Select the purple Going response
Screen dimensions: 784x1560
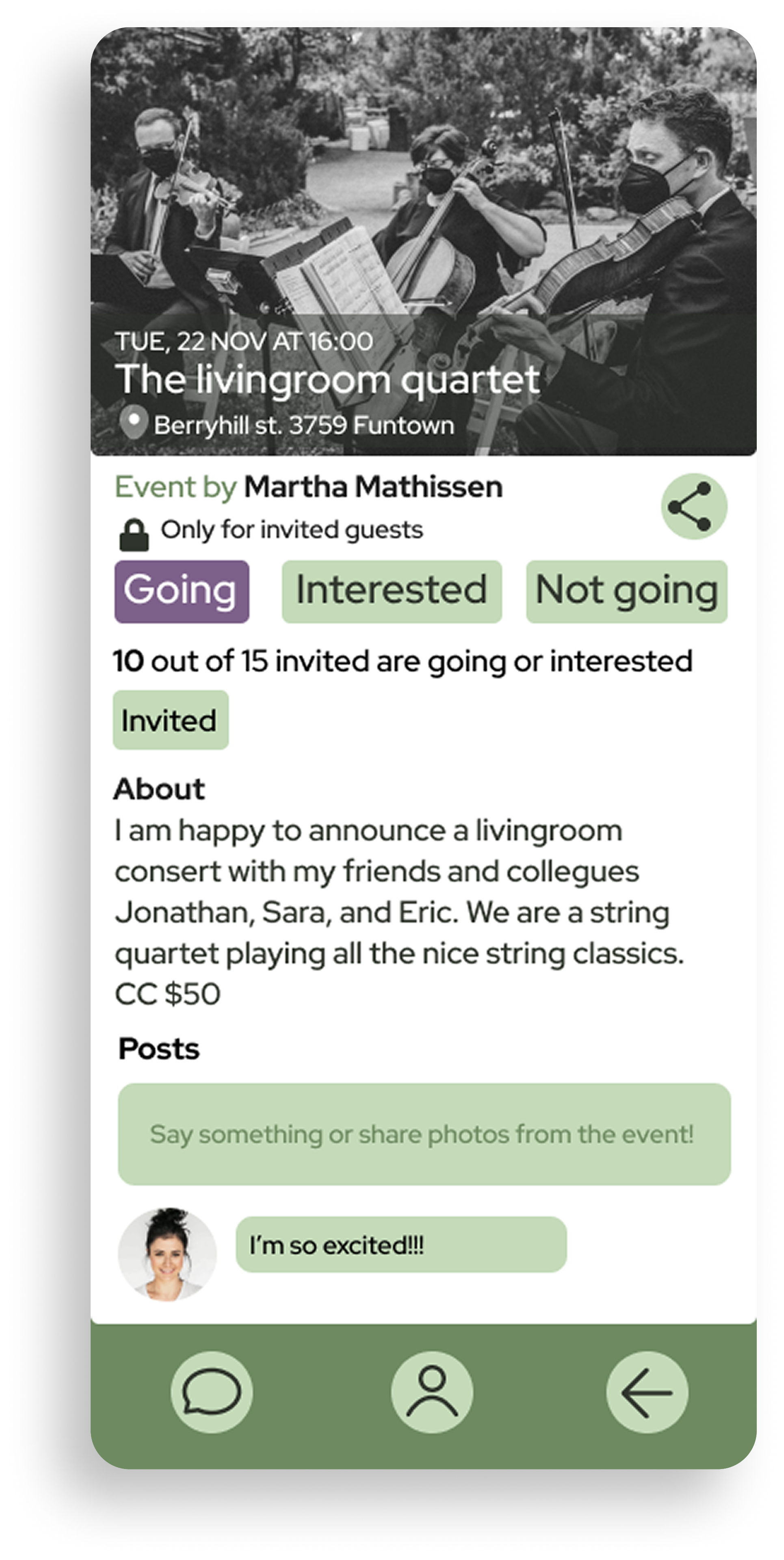coord(182,591)
